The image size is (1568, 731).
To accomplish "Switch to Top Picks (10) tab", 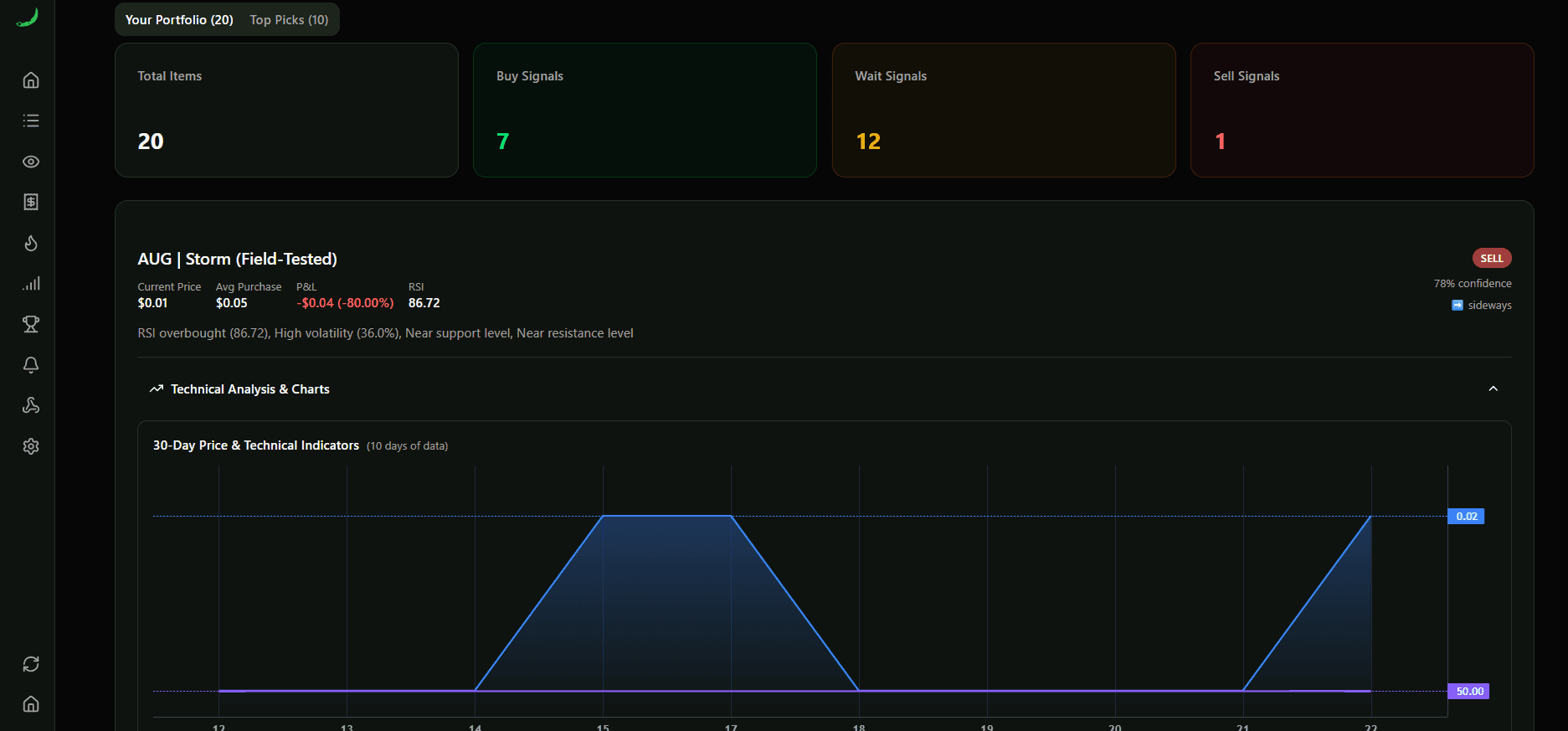I will coord(289,19).
